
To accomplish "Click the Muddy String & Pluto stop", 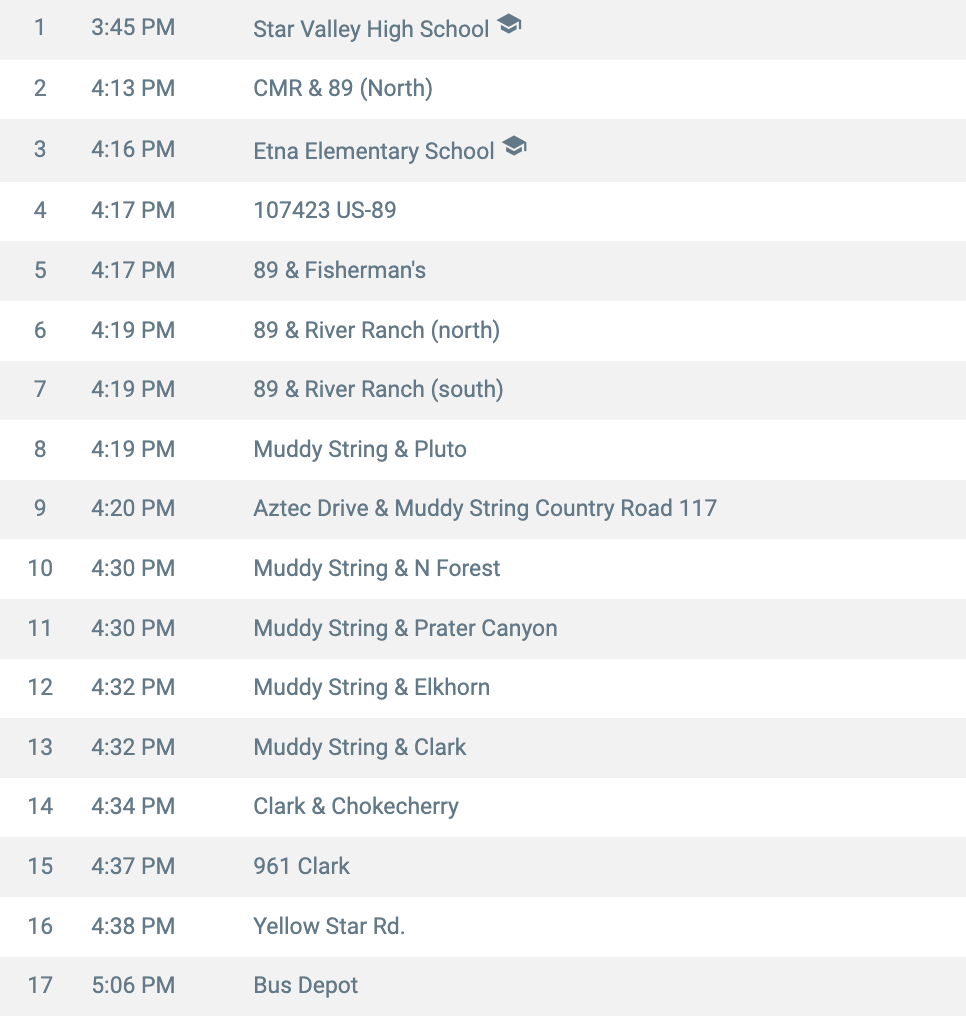I will tap(360, 449).
